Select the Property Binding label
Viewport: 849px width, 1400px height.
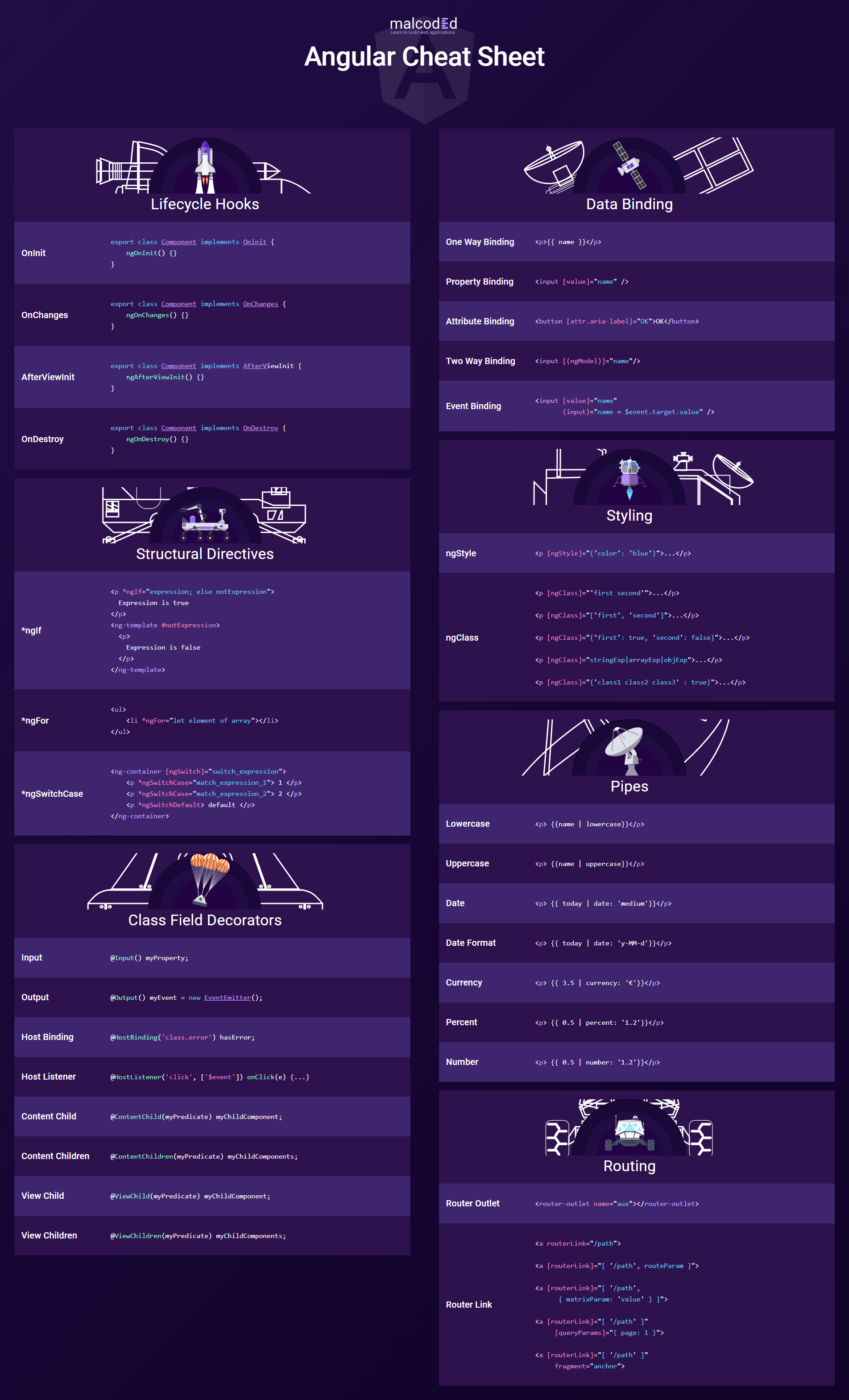(x=479, y=282)
